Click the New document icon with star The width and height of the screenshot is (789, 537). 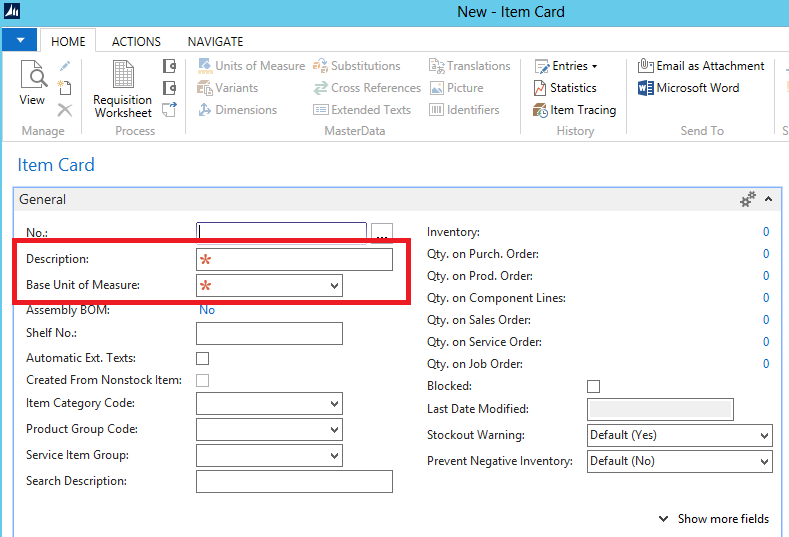(x=64, y=88)
